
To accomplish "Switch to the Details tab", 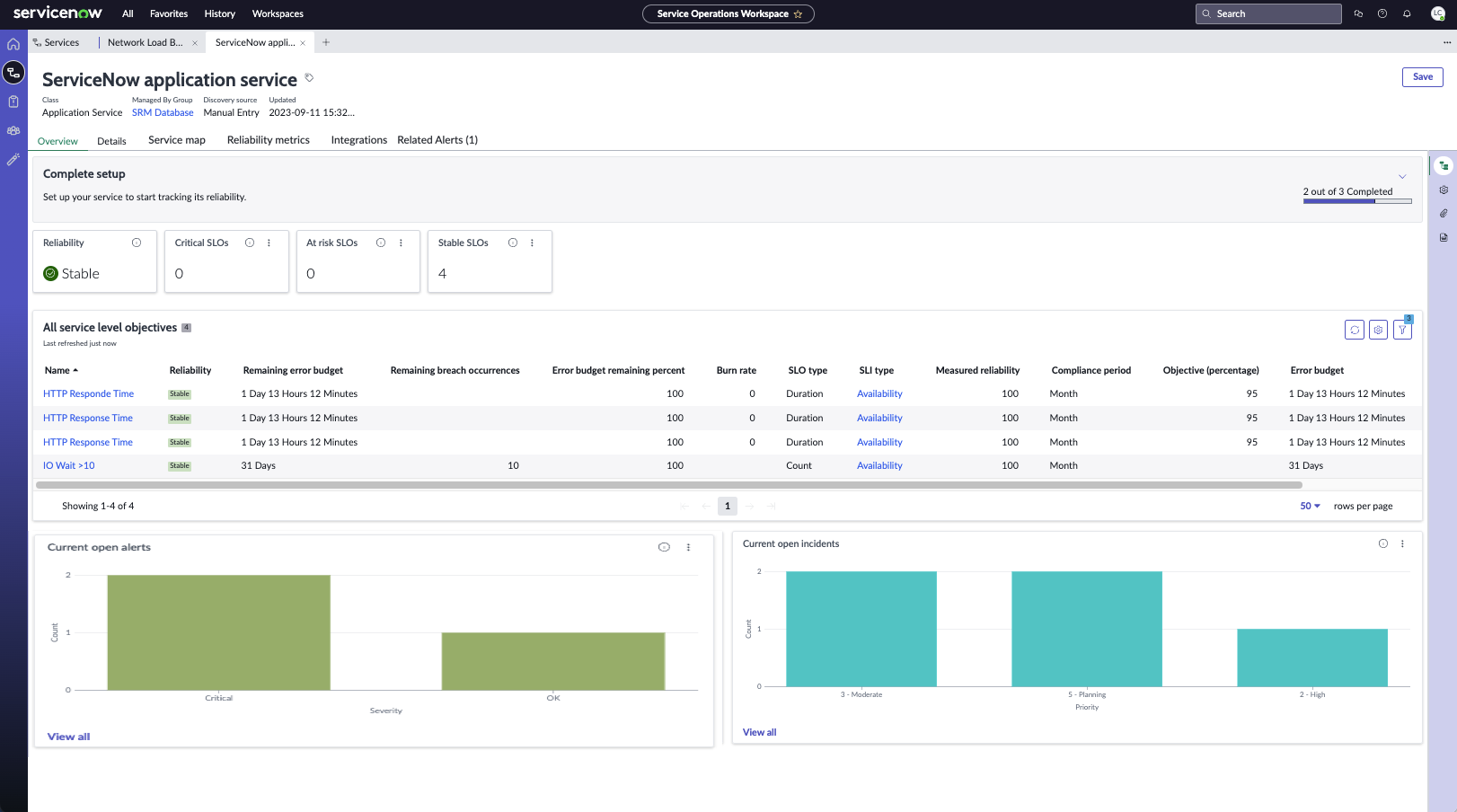I will pos(111,141).
